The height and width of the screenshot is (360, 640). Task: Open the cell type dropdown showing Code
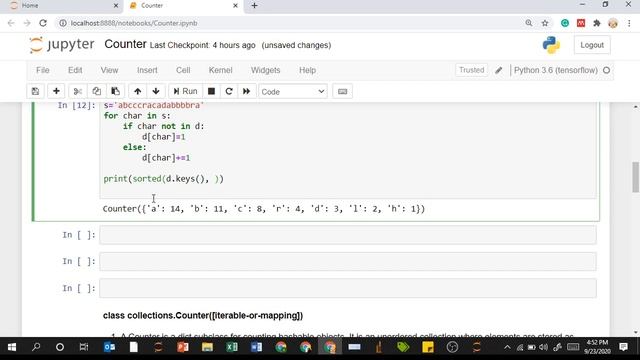293,92
